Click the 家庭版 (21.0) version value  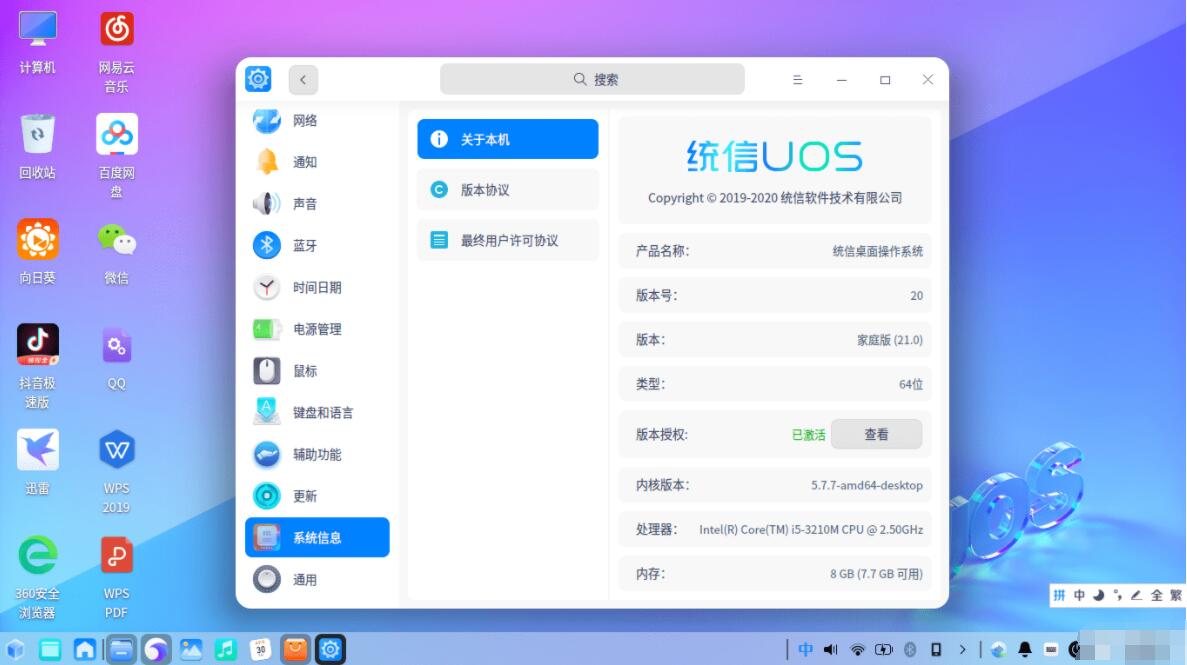[889, 340]
